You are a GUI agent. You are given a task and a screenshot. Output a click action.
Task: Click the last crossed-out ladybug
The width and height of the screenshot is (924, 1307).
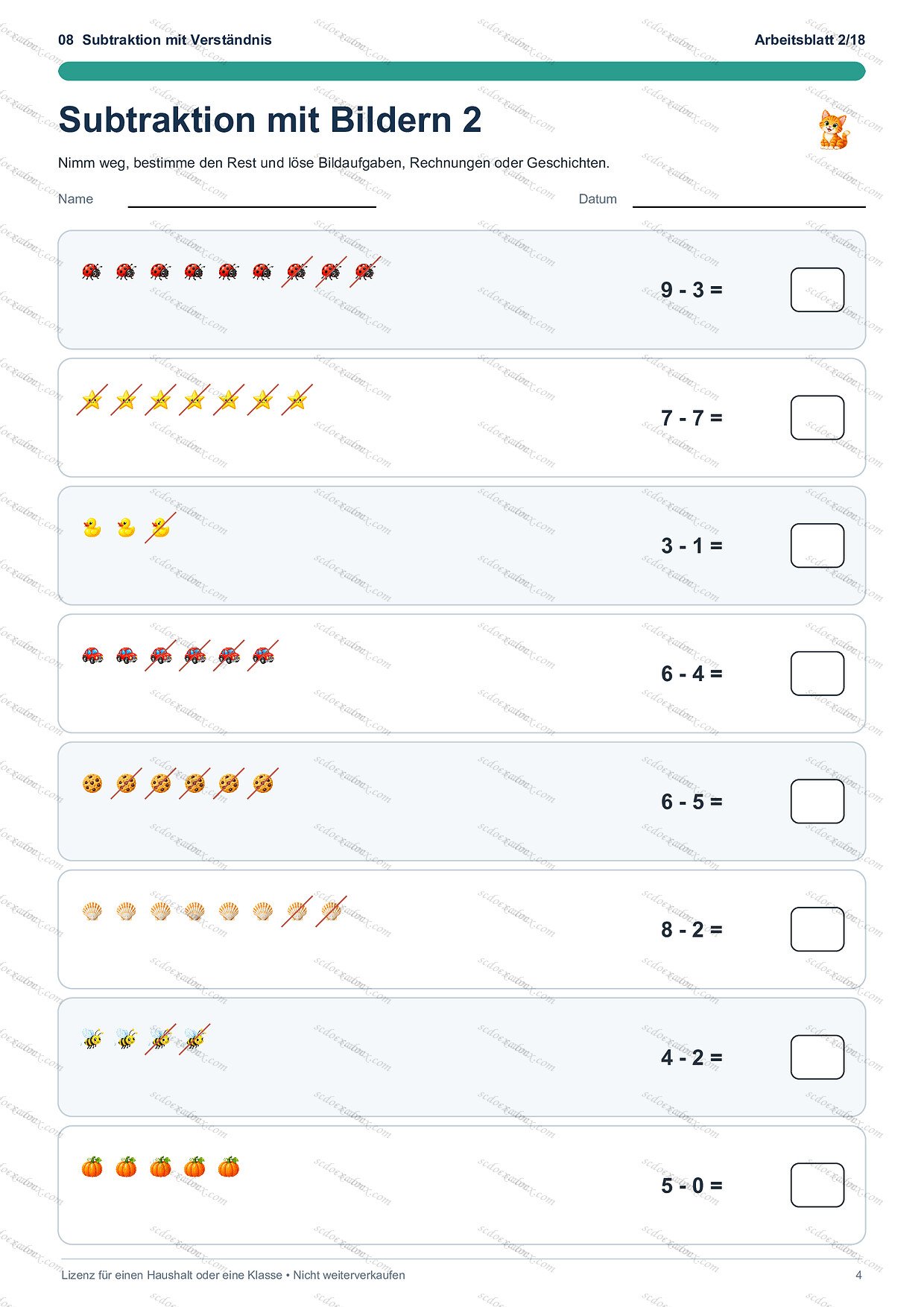365,271
